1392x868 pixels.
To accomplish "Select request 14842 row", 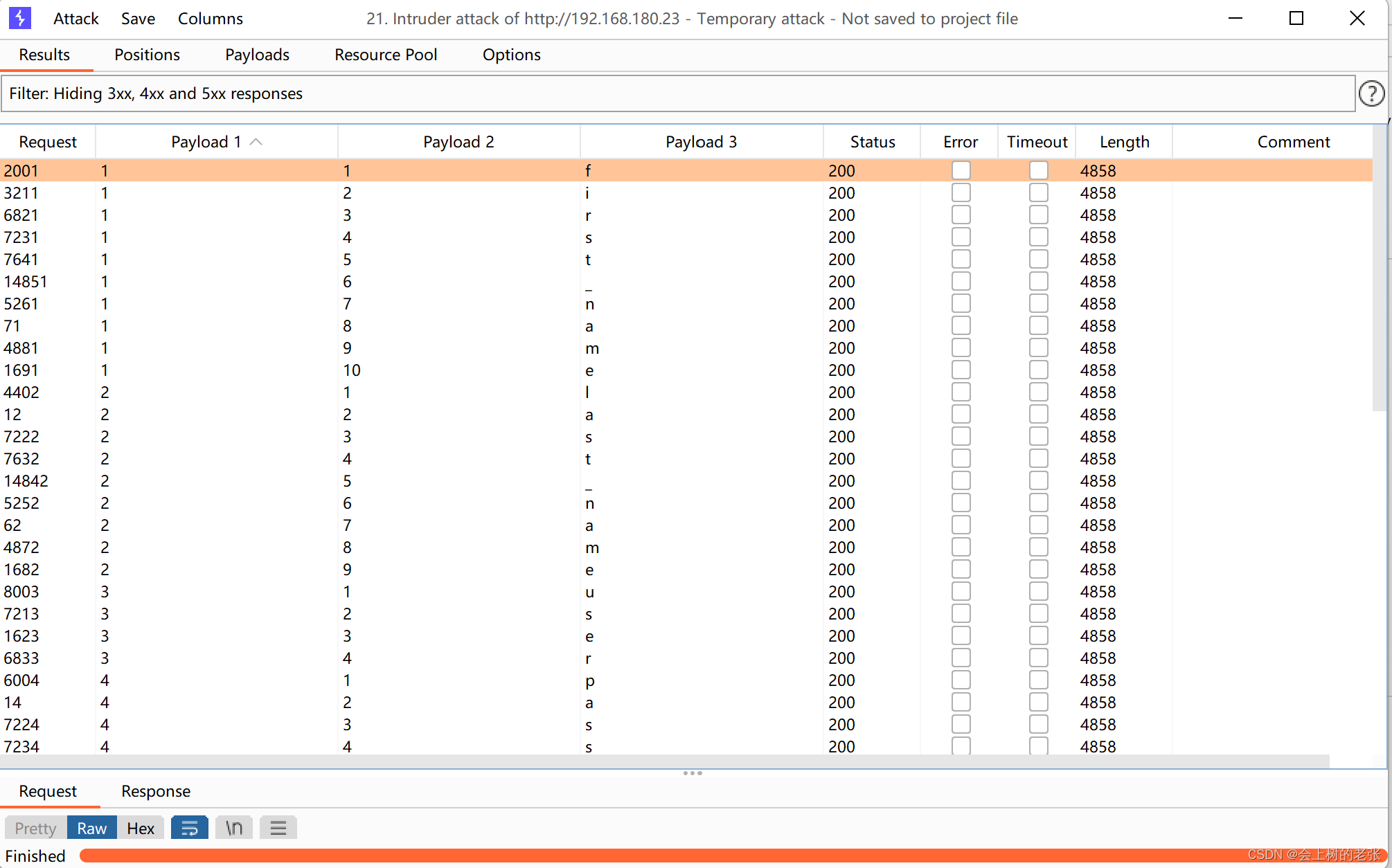I will [686, 480].
